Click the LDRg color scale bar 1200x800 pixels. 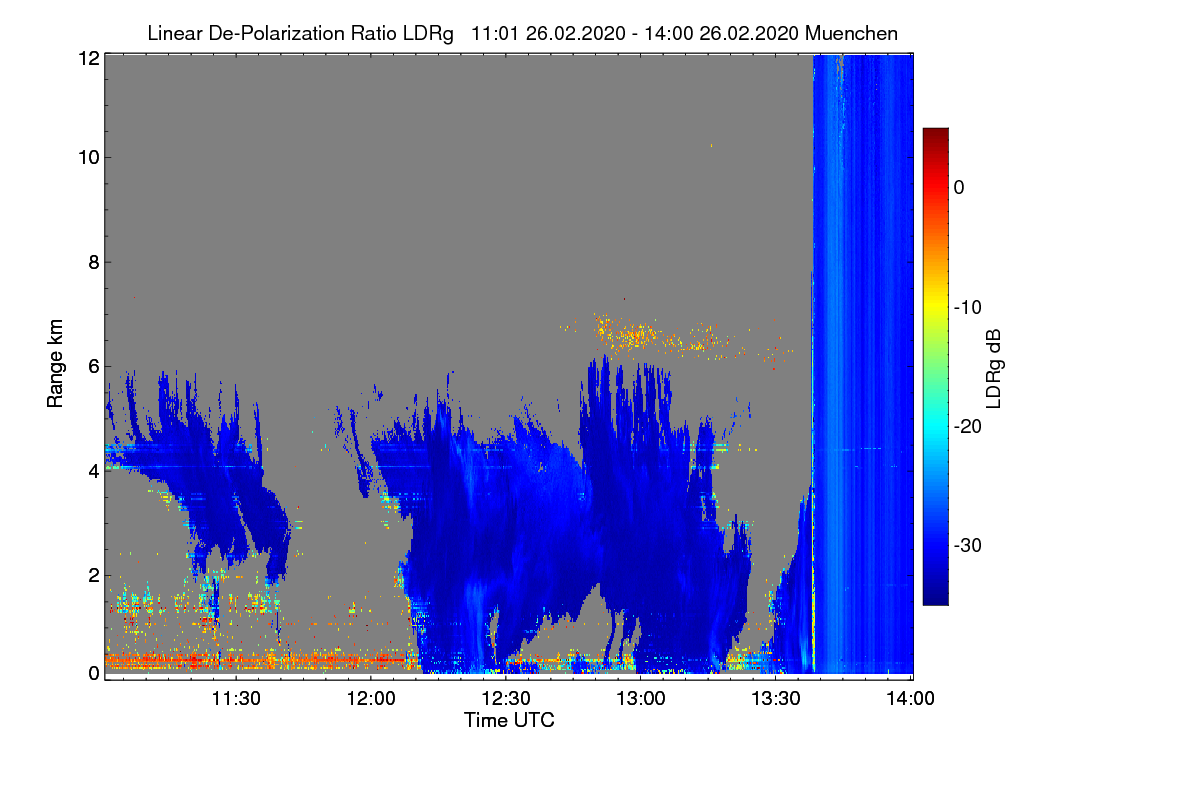(x=935, y=366)
